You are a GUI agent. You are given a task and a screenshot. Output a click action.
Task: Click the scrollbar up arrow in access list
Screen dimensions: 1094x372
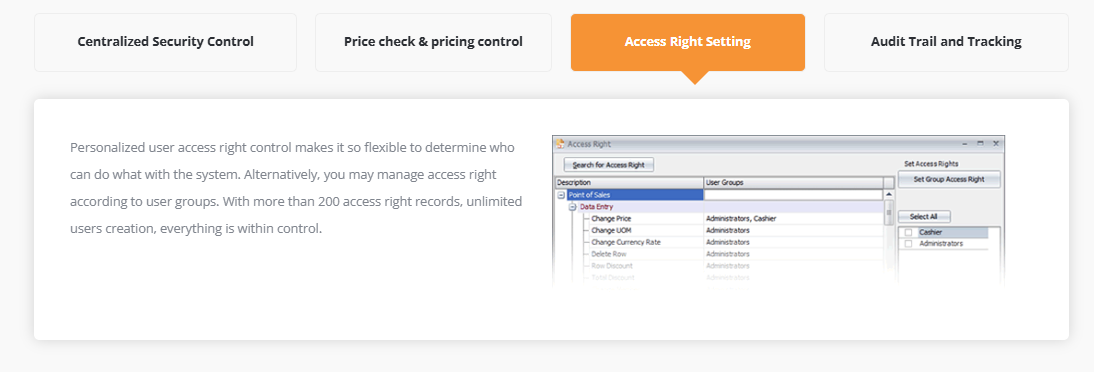[889, 195]
